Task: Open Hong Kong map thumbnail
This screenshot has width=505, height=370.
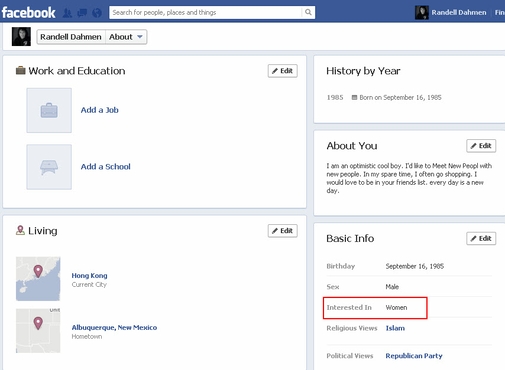Action: [x=38, y=279]
